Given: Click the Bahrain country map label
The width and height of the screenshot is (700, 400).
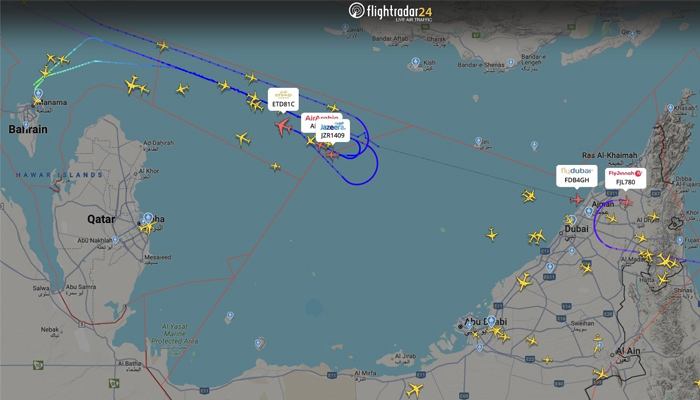Looking at the screenshot, I should pyautogui.click(x=28, y=129).
